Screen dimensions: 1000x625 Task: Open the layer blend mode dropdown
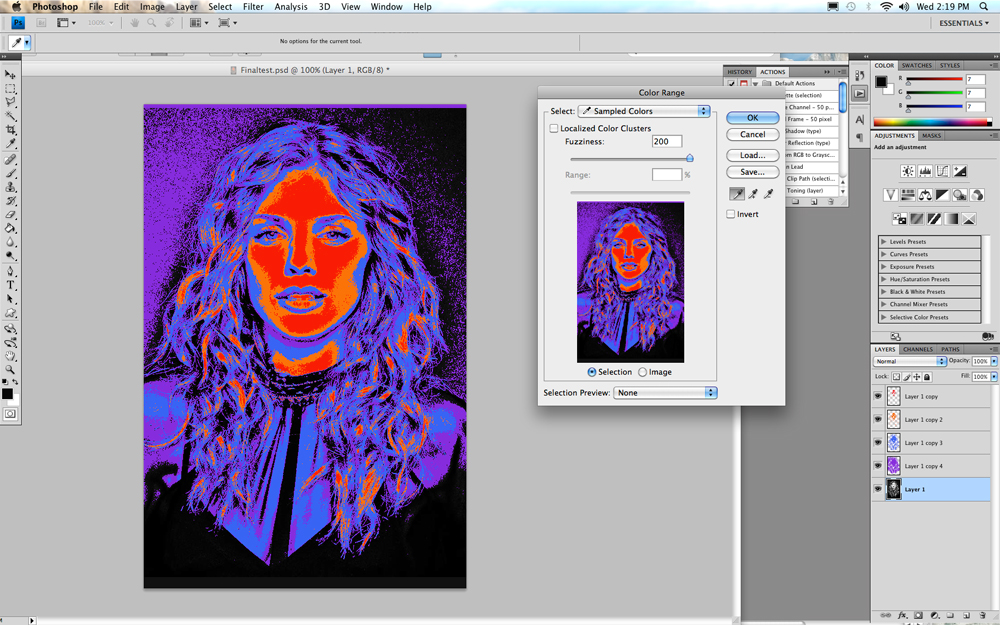pyautogui.click(x=909, y=361)
